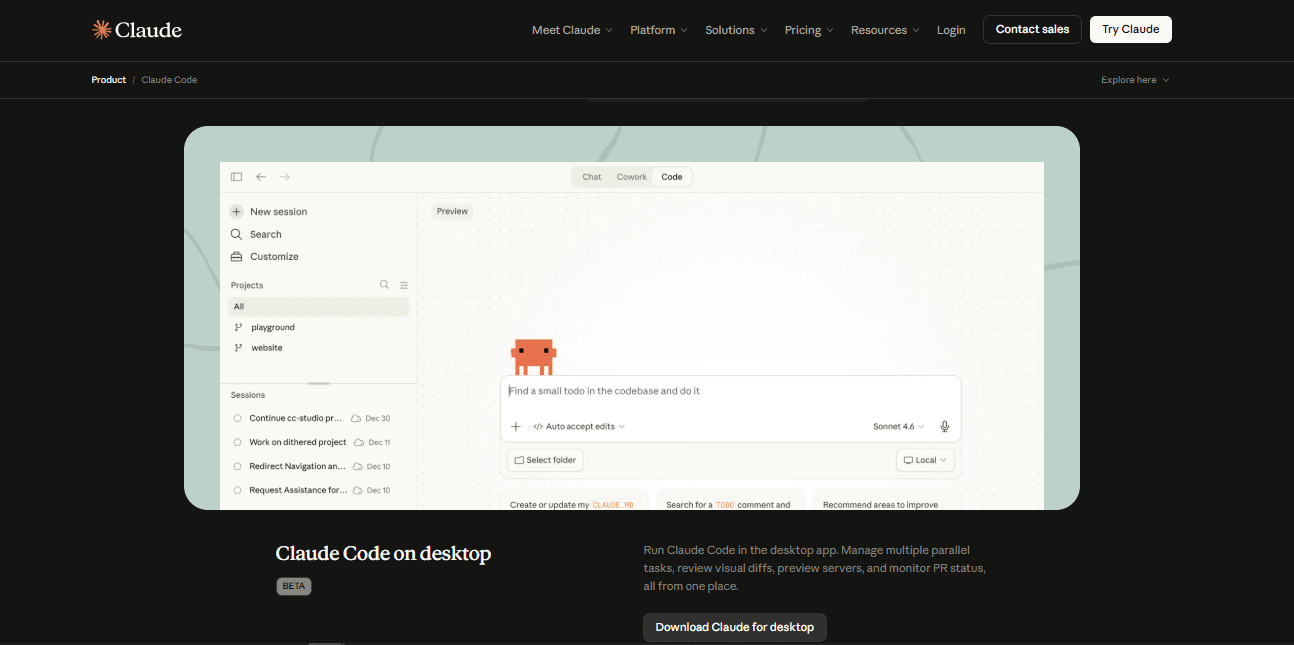Open the Sonnet 4.6 model dropdown
Viewport: 1294px width, 645px height.
coord(898,427)
